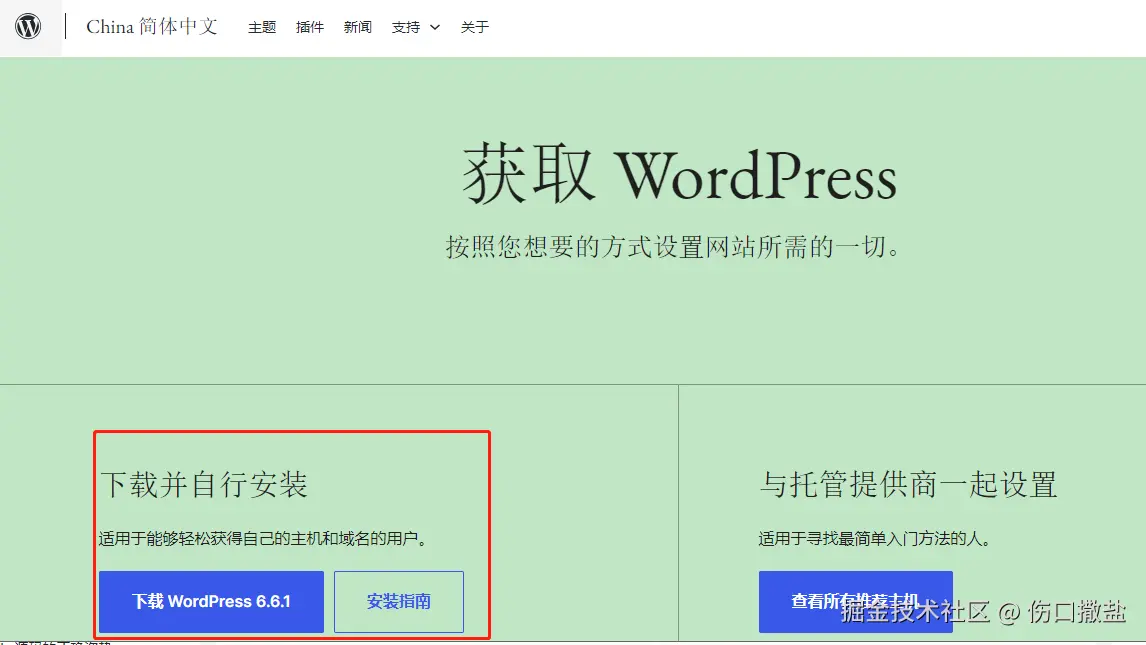Open the 关于 menu item
Viewport: 1146px width, 645px height.
[474, 27]
